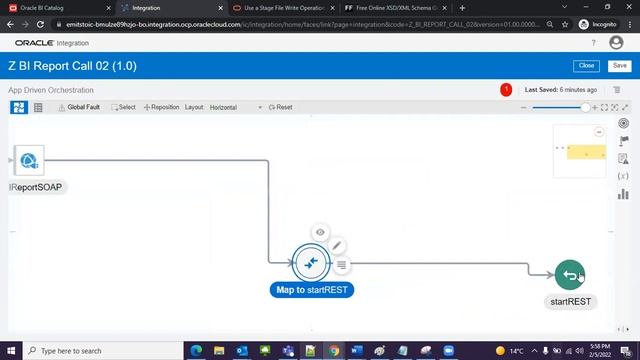Activate the Reposition tool
Image resolution: width=640 pixels, height=360 pixels.
click(161, 107)
